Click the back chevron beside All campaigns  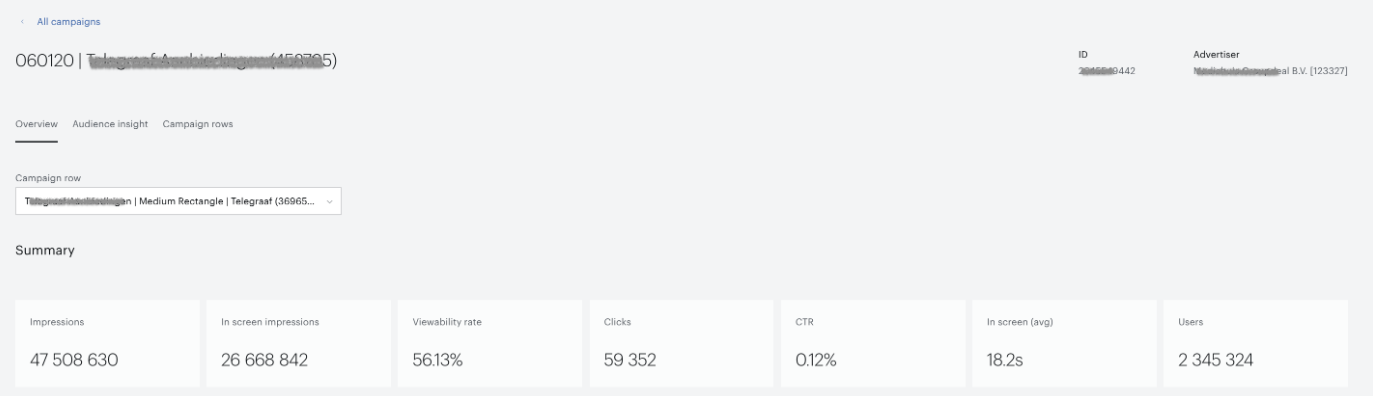22,21
